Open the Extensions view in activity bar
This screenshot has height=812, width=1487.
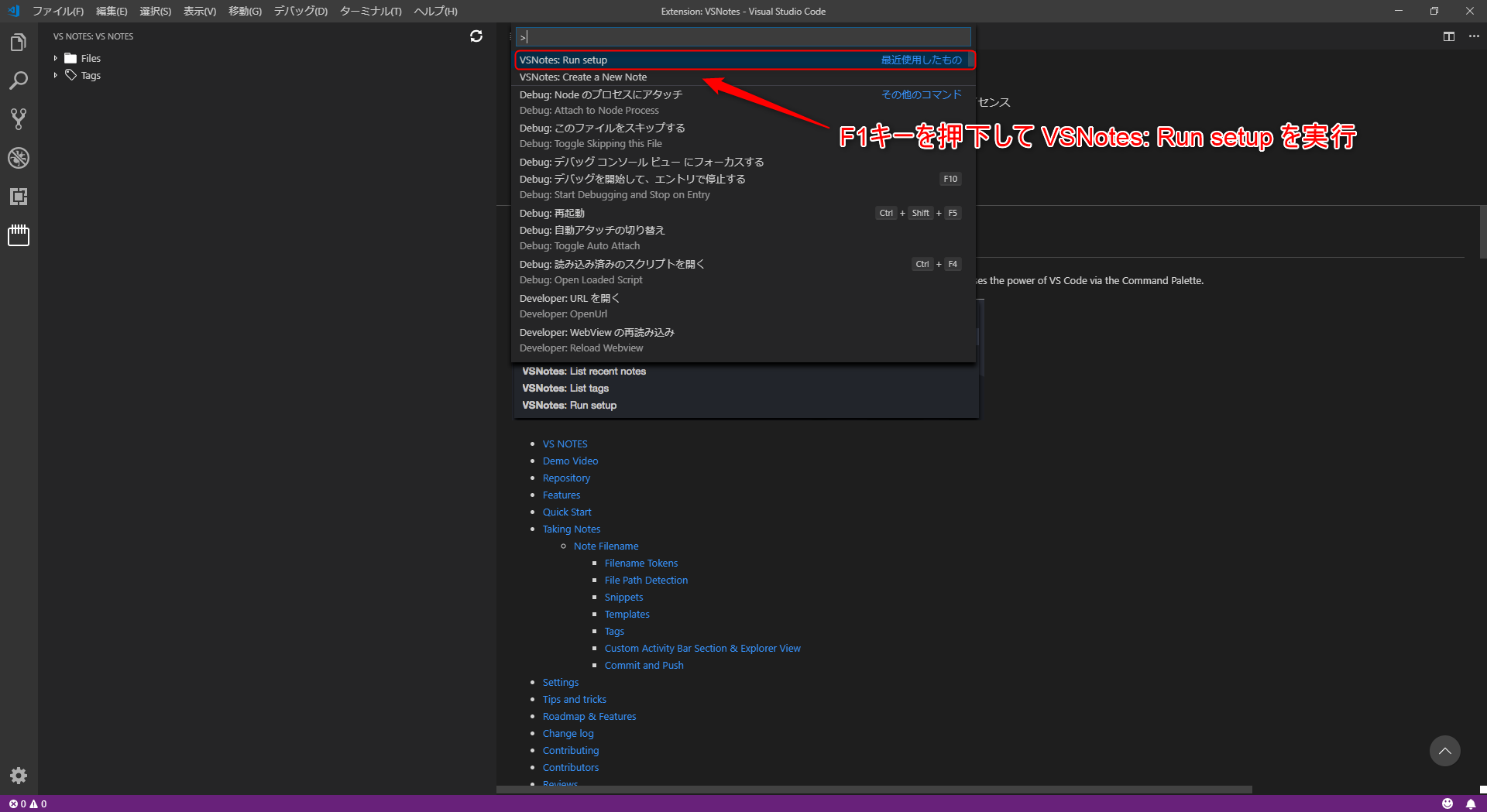19,197
